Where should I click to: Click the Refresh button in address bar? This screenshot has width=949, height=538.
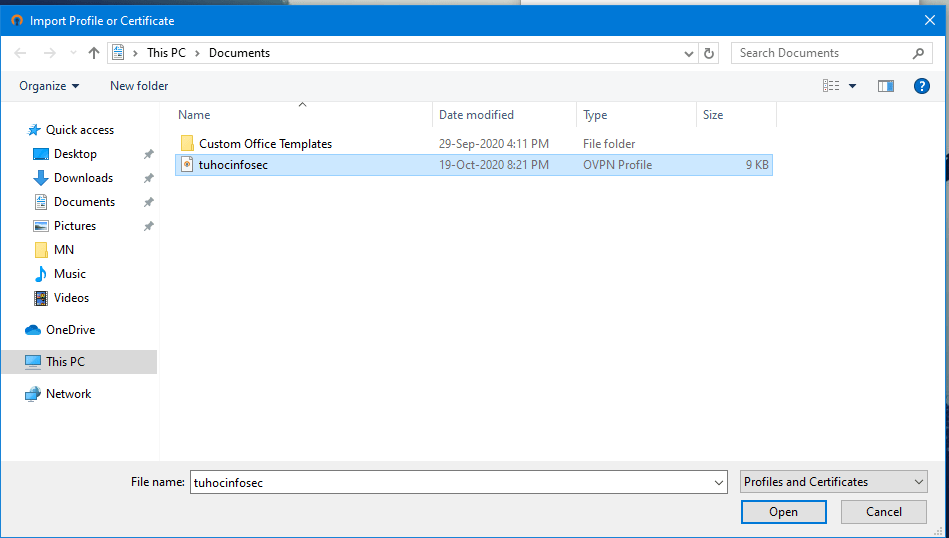pos(709,53)
